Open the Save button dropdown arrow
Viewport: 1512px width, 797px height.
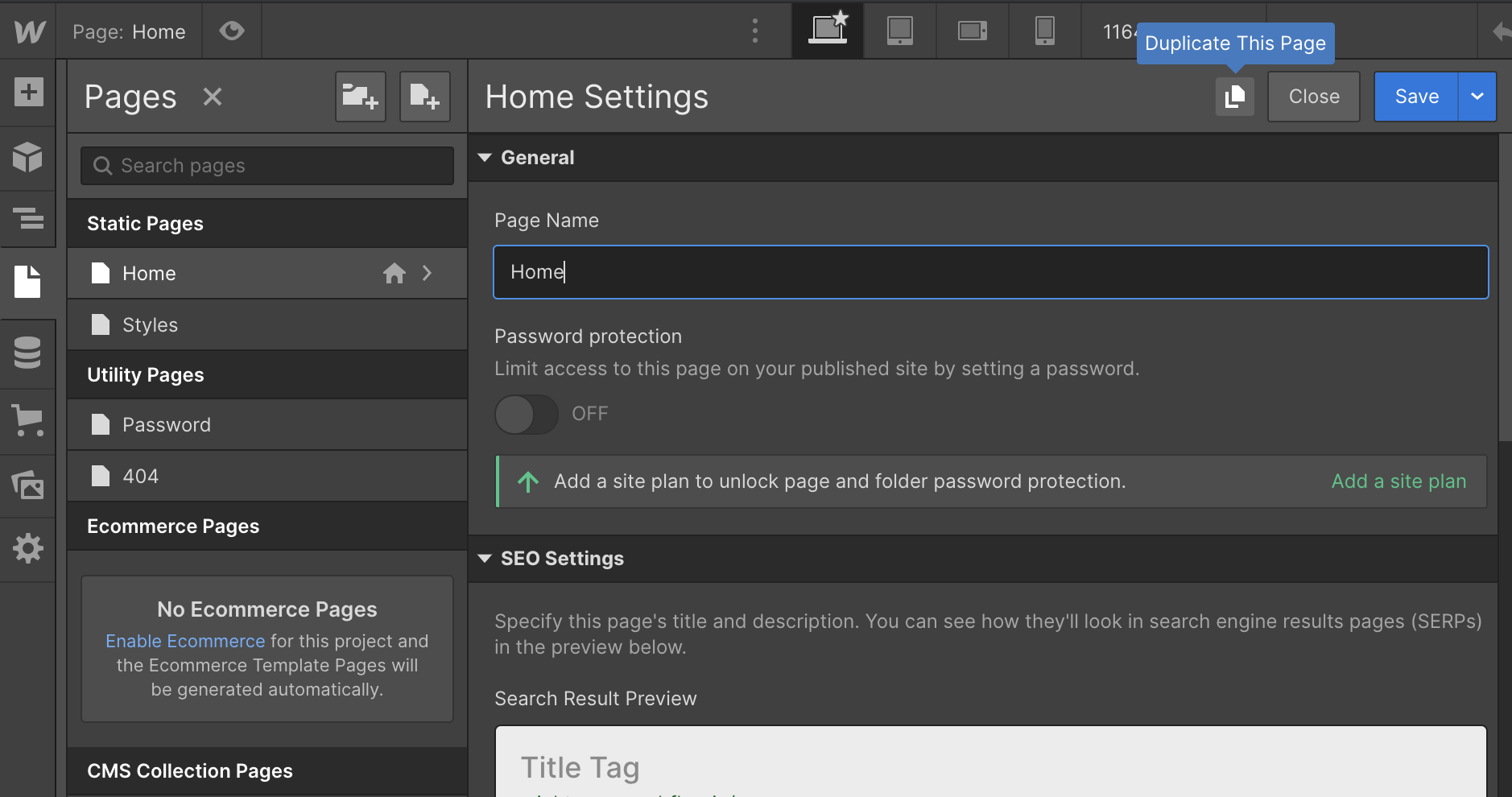coord(1477,97)
